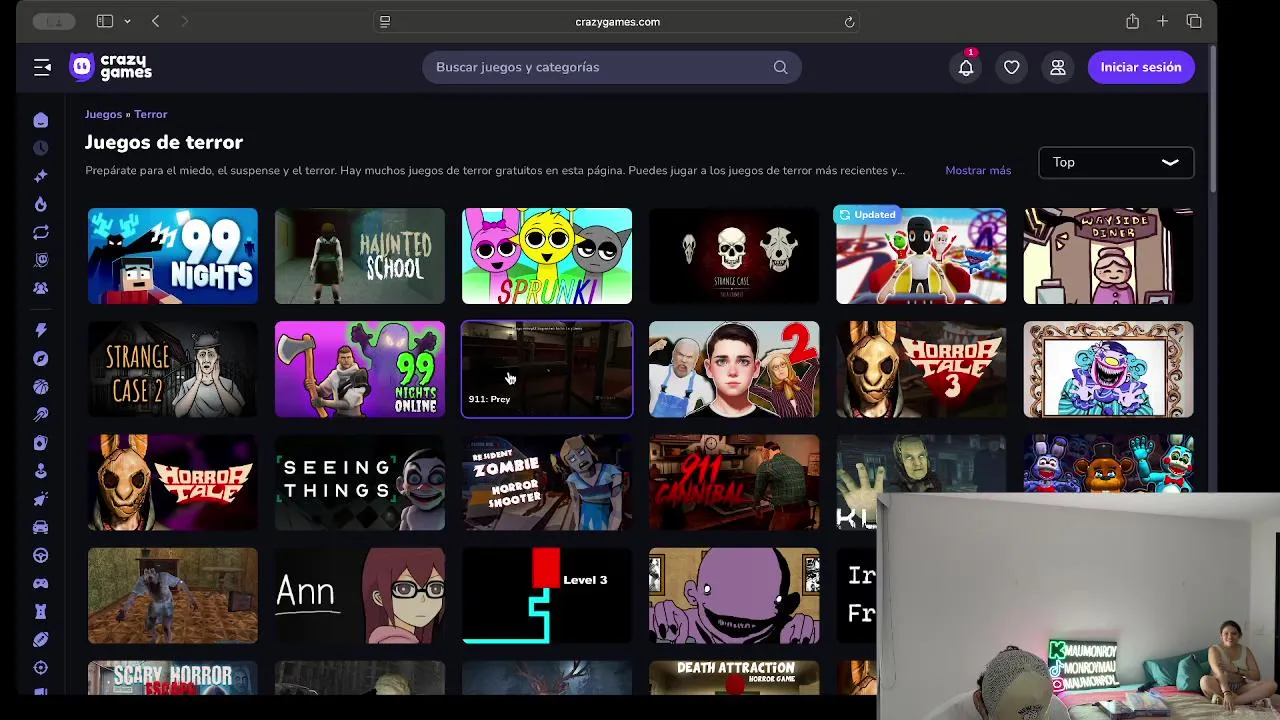The image size is (1280, 720).
Task: Open the hamburger menu beside the logo
Action: click(42, 67)
